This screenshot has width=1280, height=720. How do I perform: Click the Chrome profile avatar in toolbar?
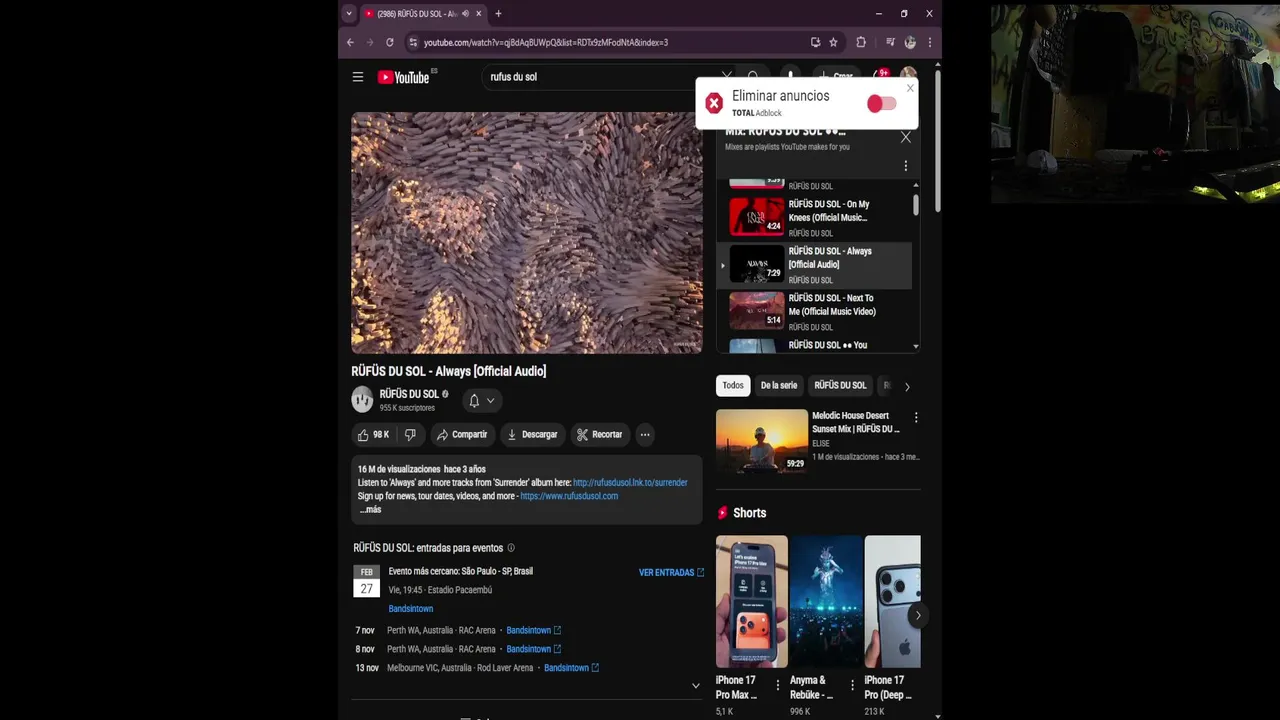pos(910,42)
